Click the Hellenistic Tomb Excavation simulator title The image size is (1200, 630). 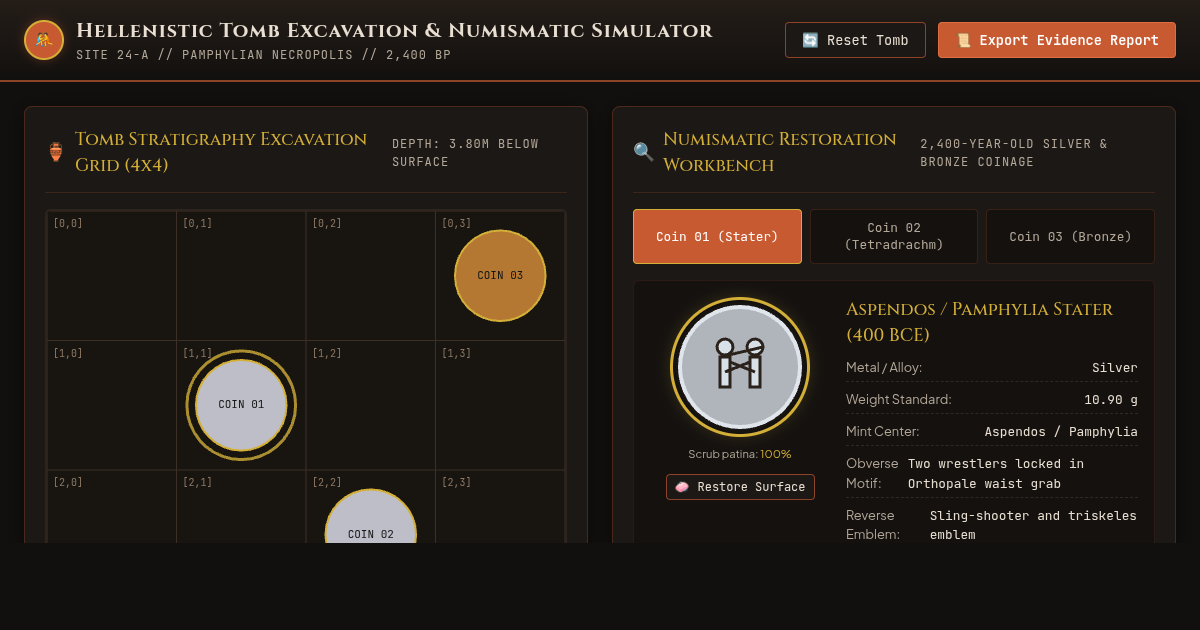coord(394,31)
